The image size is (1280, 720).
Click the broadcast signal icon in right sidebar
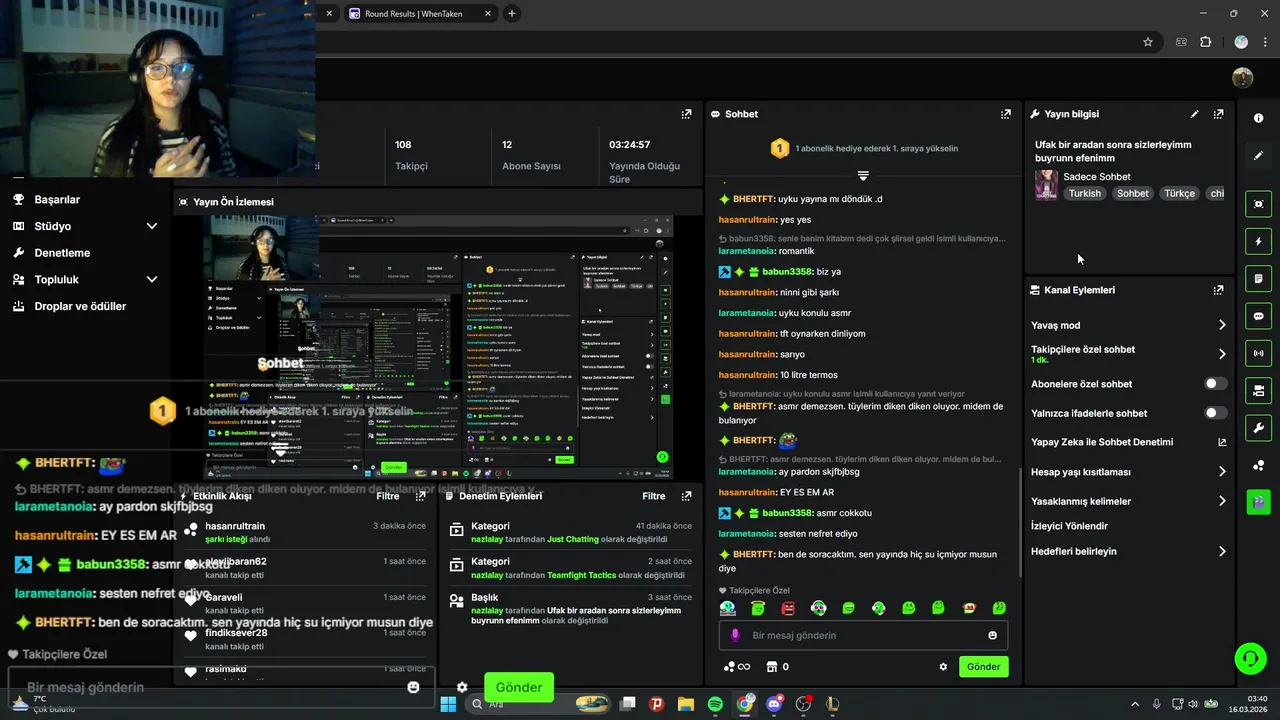(x=1258, y=353)
